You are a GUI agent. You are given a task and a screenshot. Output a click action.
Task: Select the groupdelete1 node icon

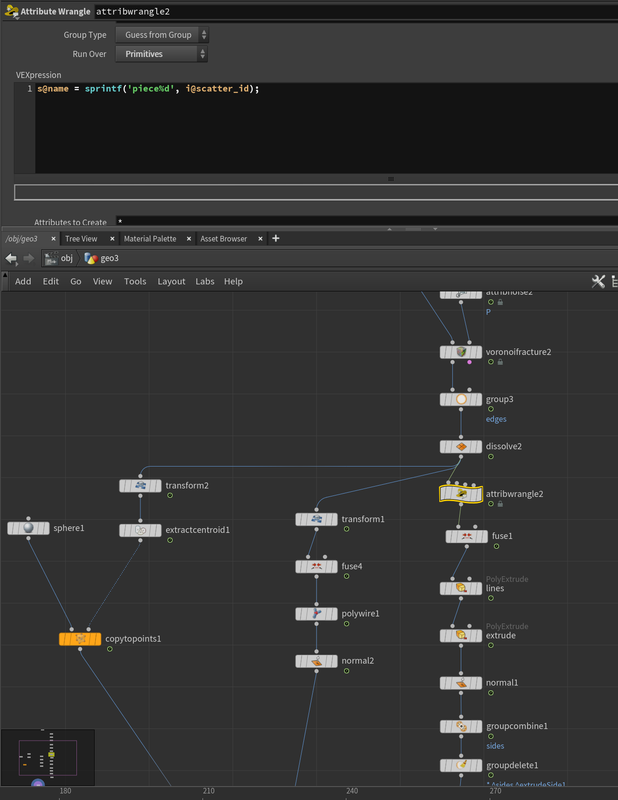point(461,765)
